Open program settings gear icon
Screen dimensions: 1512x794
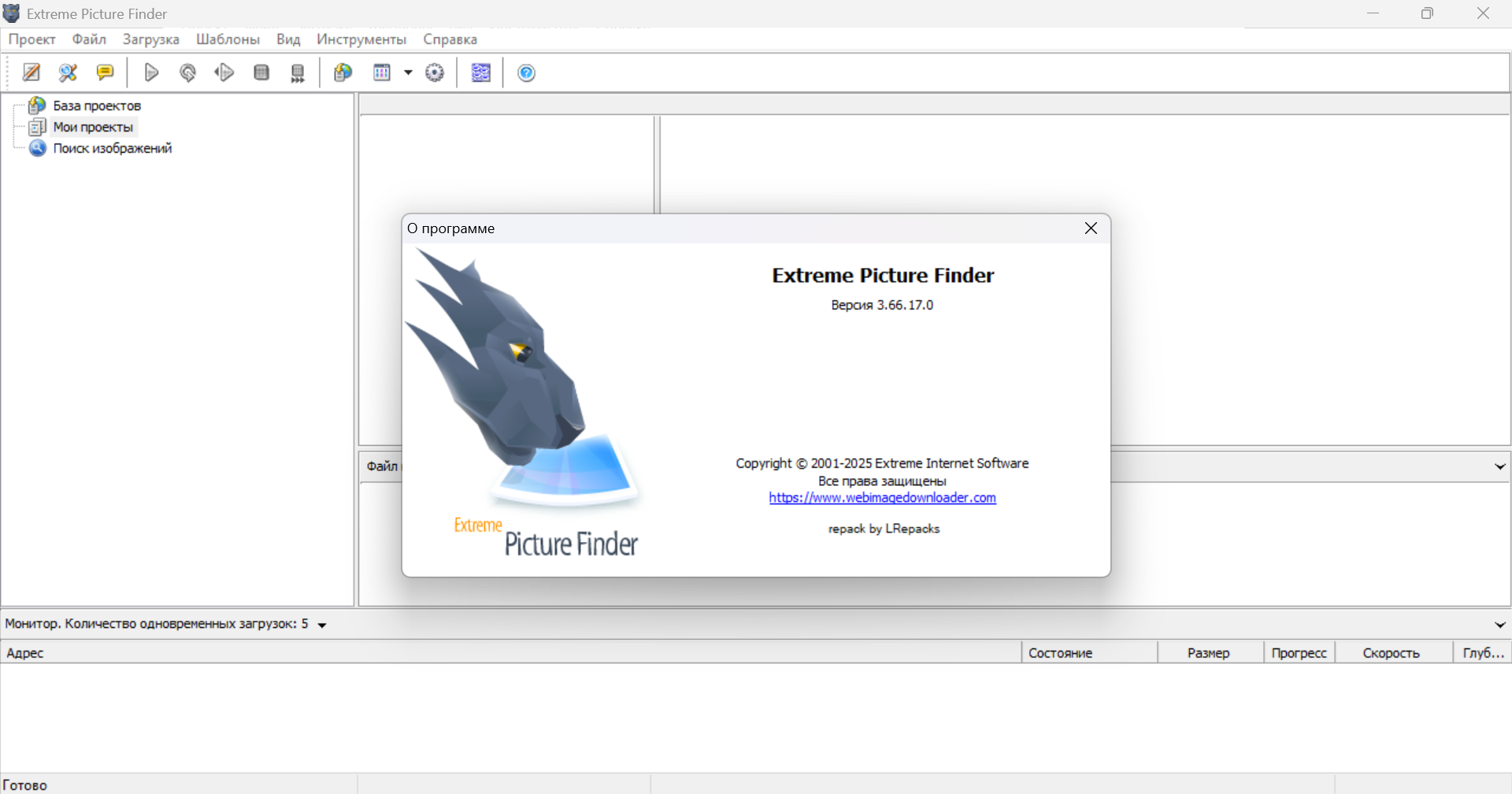pyautogui.click(x=435, y=72)
